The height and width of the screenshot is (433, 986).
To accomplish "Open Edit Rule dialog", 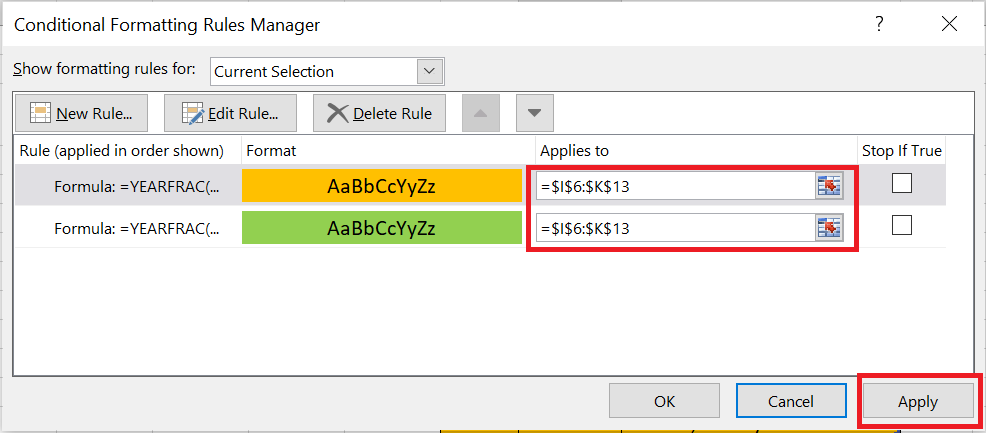I will tap(230, 113).
